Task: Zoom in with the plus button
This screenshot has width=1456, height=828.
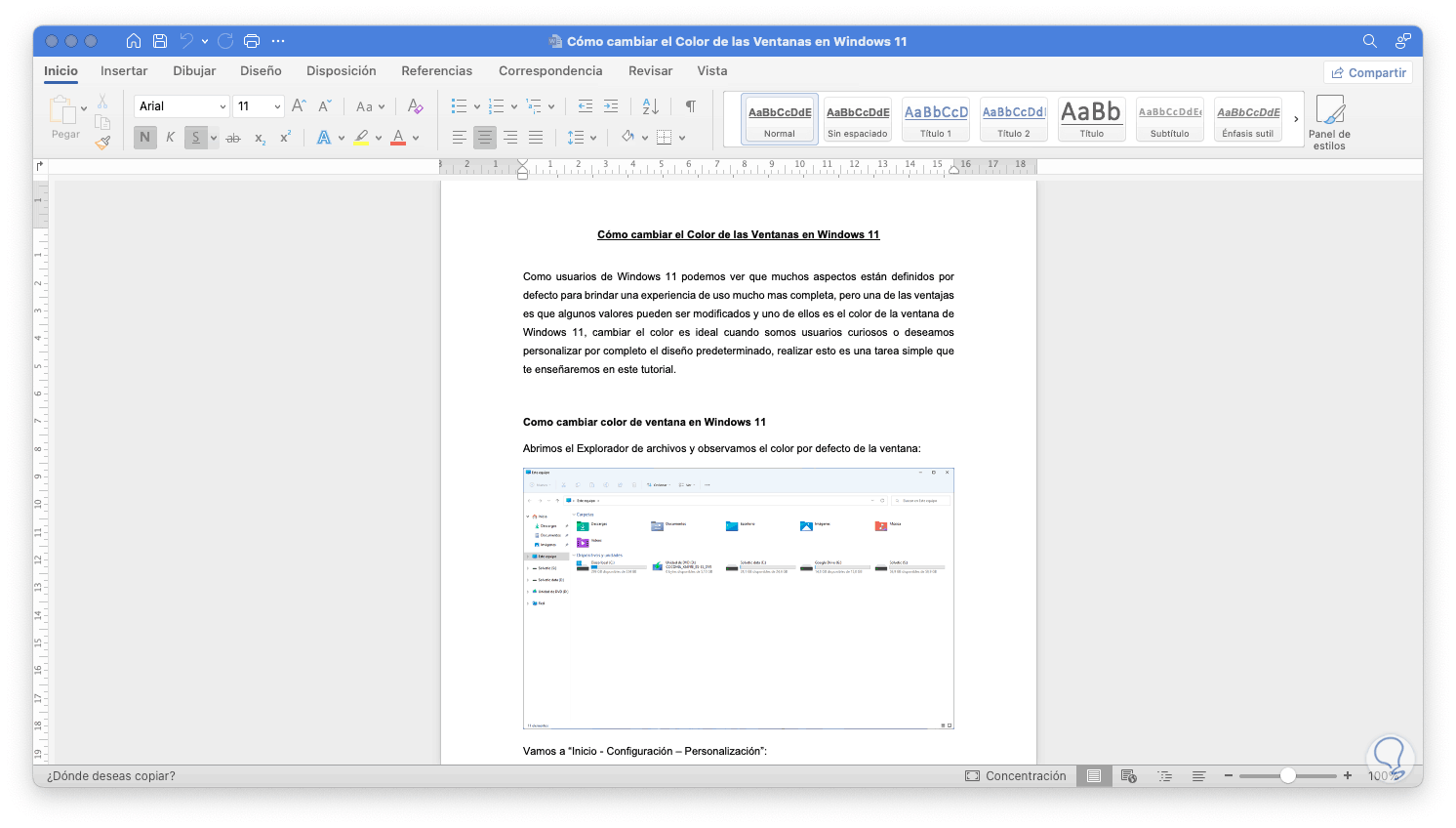Action: [x=1348, y=776]
